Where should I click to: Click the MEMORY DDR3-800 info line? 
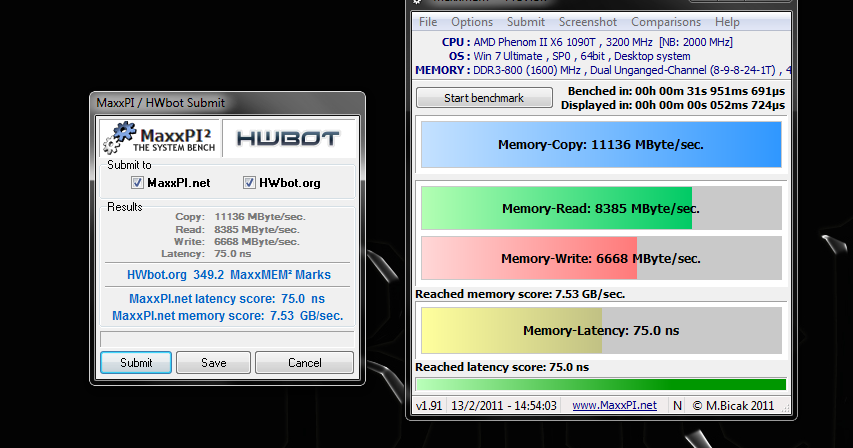pyautogui.click(x=603, y=70)
